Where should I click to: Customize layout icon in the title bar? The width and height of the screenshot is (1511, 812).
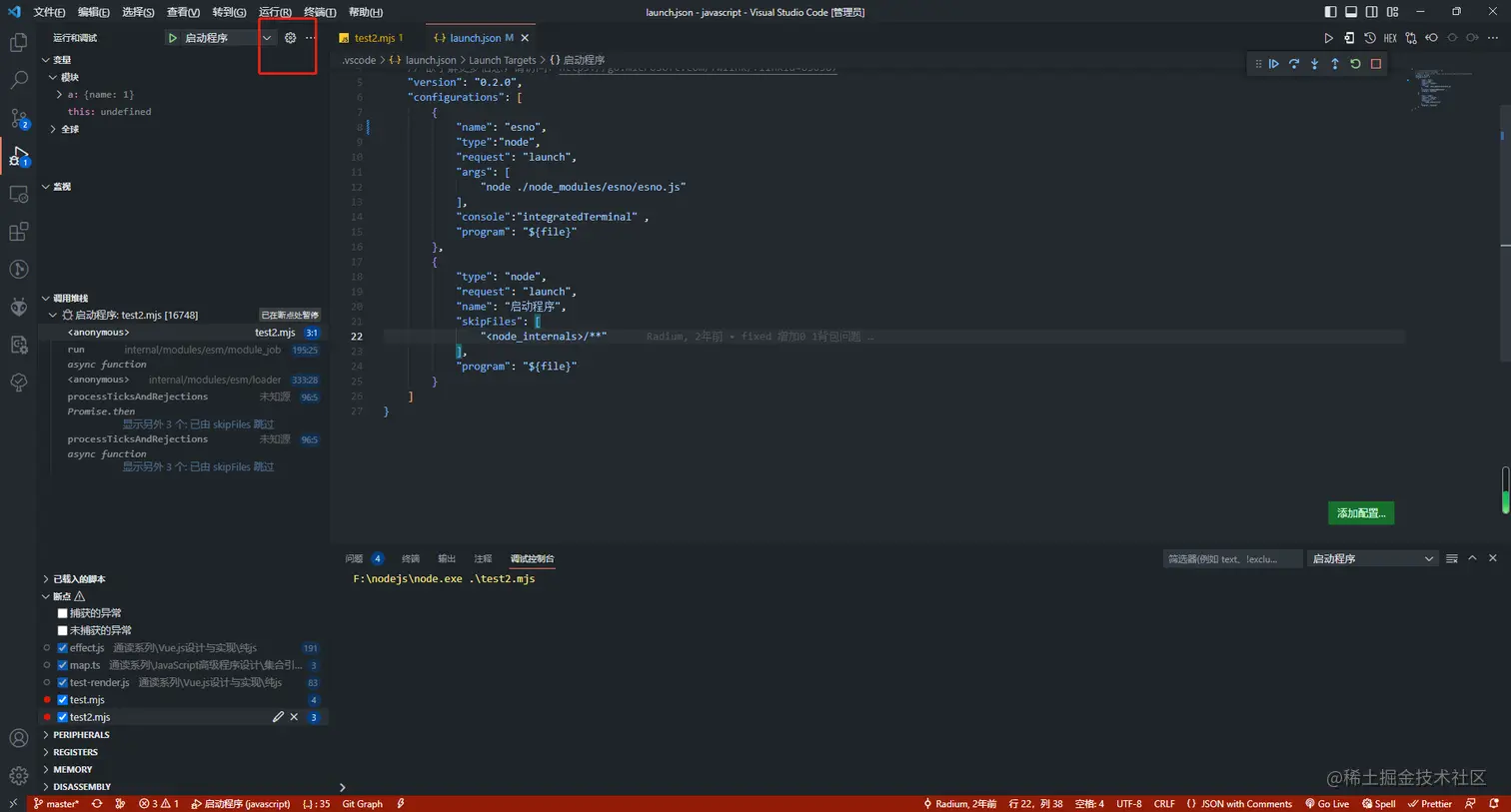1392,12
